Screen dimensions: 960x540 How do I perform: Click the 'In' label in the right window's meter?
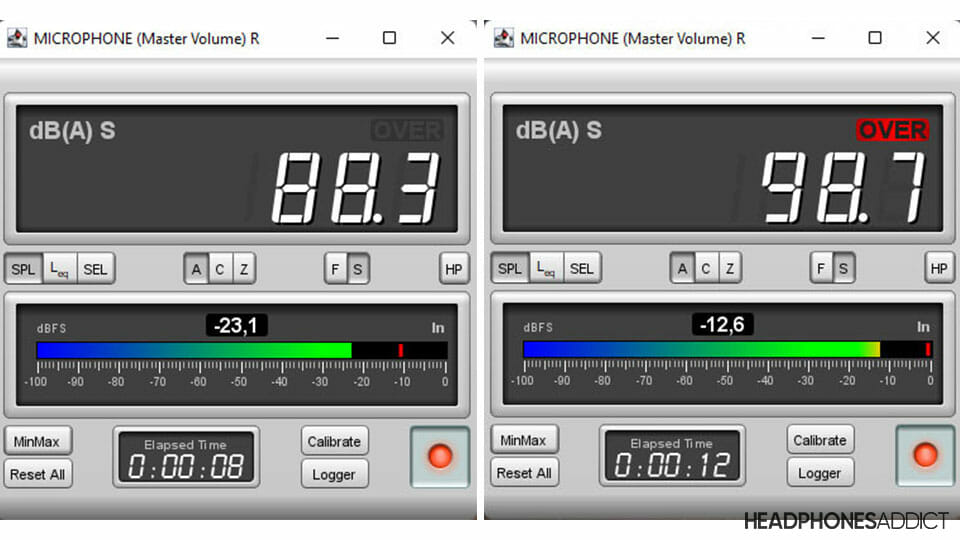point(923,327)
